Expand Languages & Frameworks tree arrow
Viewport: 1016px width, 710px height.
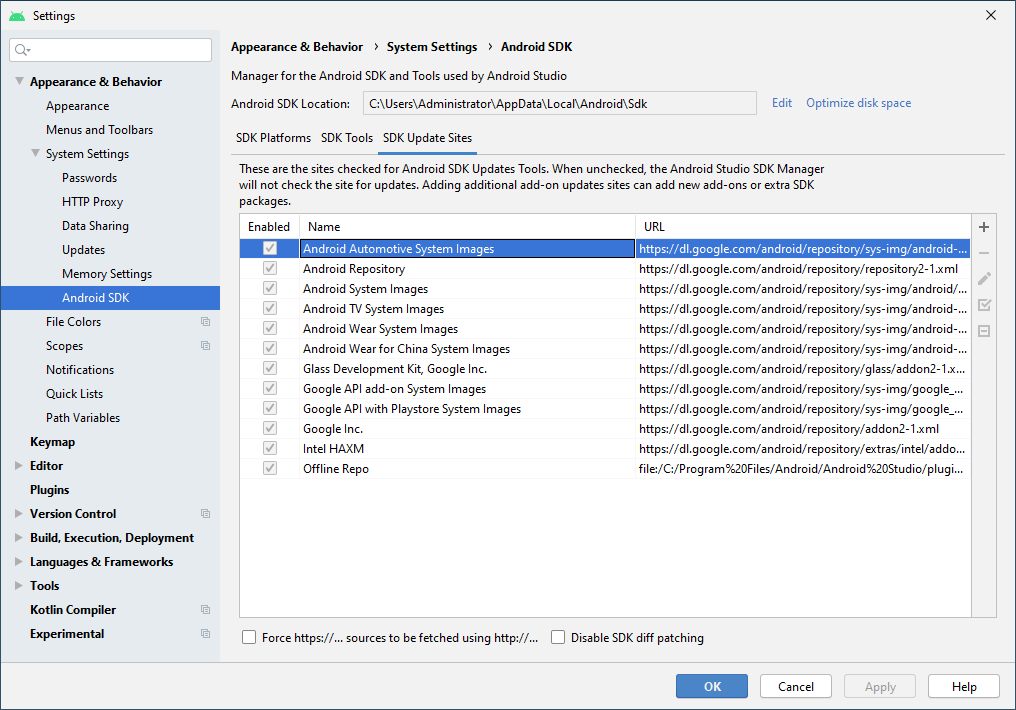19,562
